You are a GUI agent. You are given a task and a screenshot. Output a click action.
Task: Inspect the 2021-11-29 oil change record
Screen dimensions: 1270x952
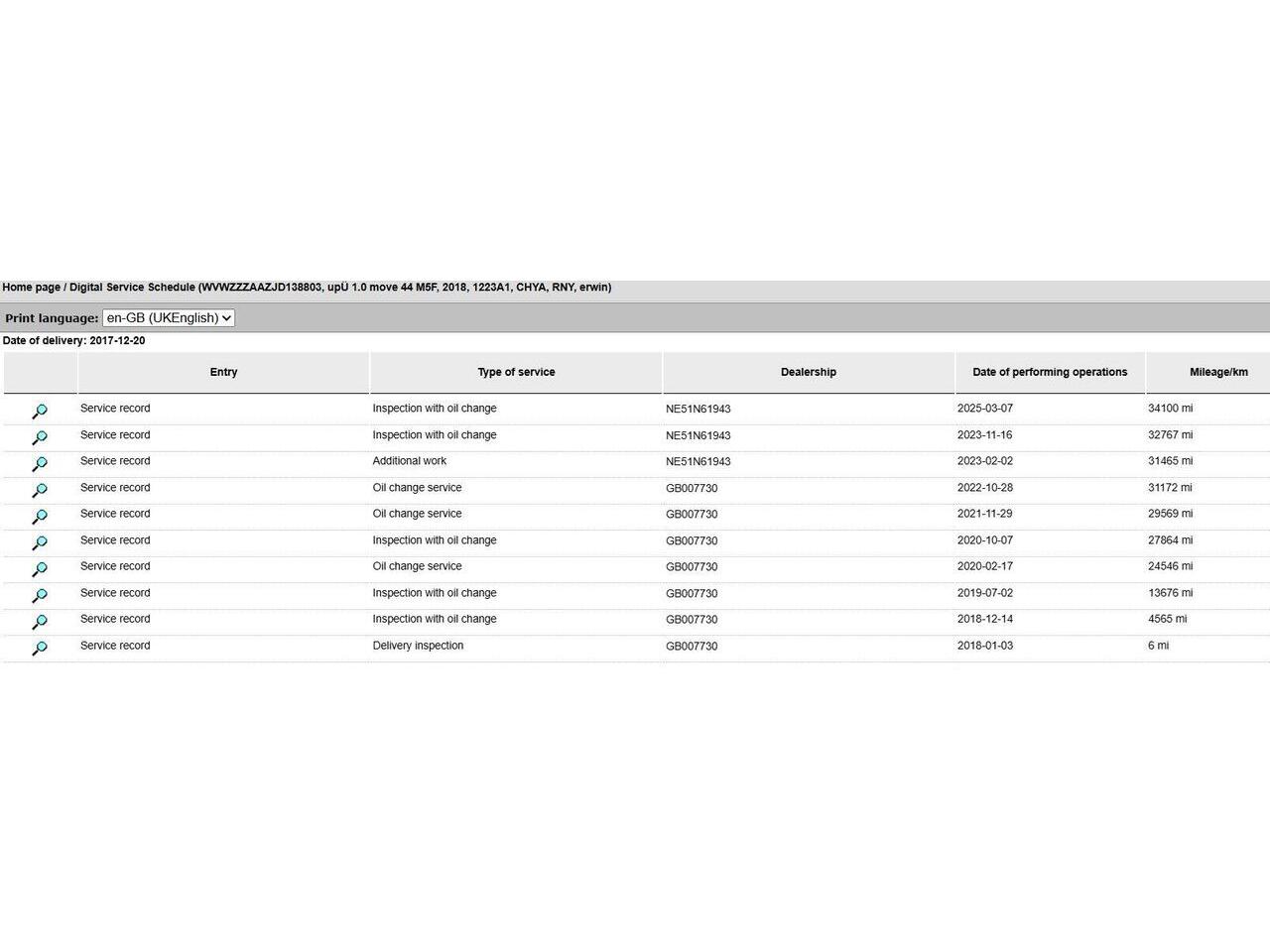click(40, 517)
